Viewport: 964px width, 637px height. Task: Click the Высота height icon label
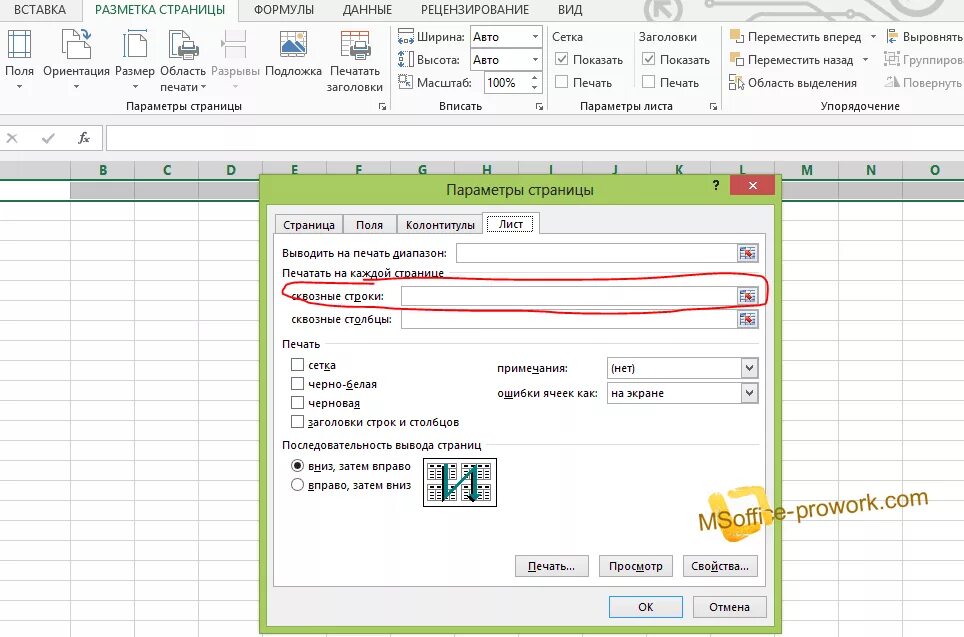406,60
